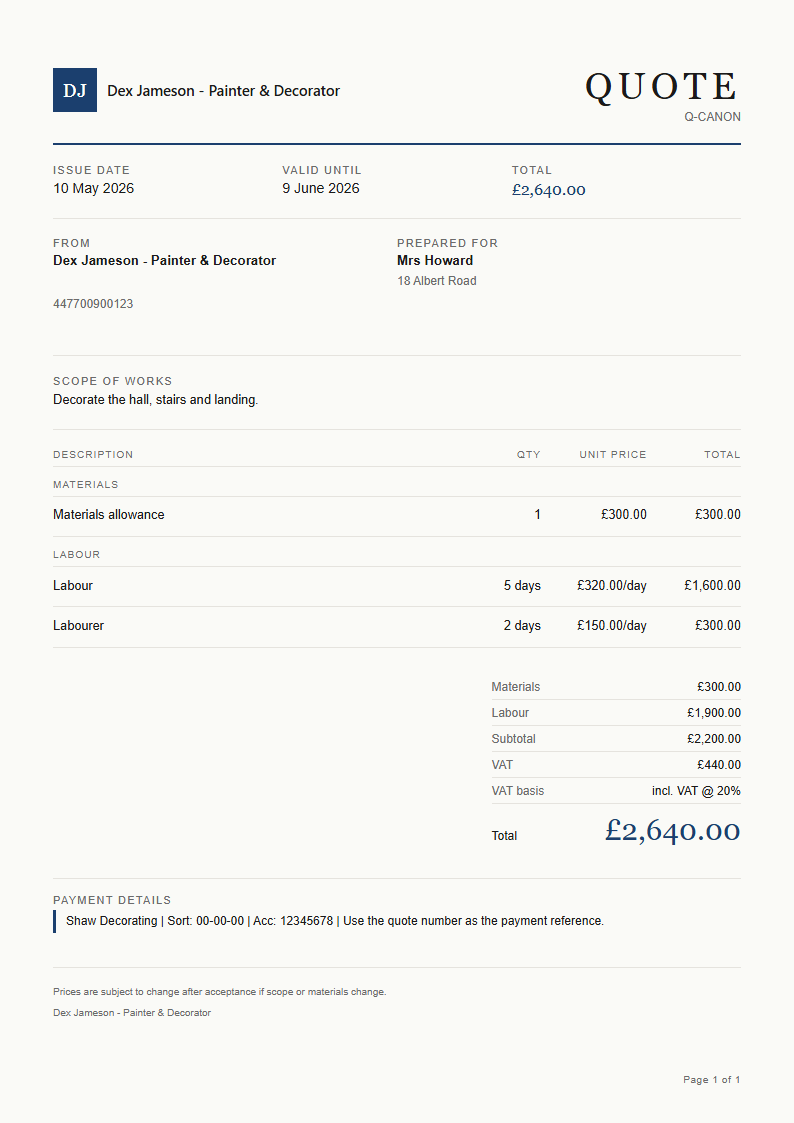This screenshot has height=1123, width=794.
Task: Click the Labourer line item row
Action: point(397,626)
